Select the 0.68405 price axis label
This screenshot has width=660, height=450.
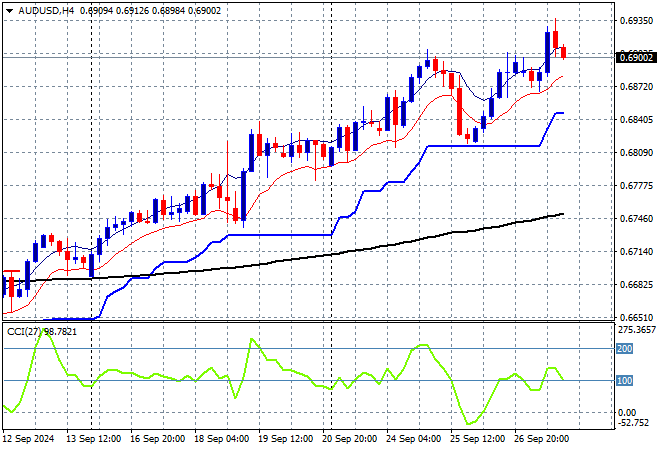(636, 120)
